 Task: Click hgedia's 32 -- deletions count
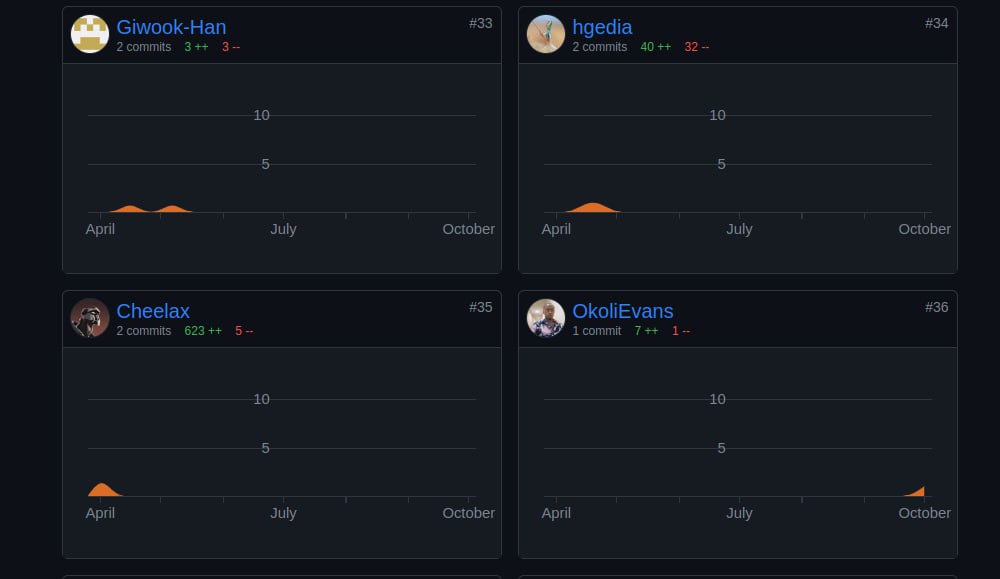pos(696,47)
